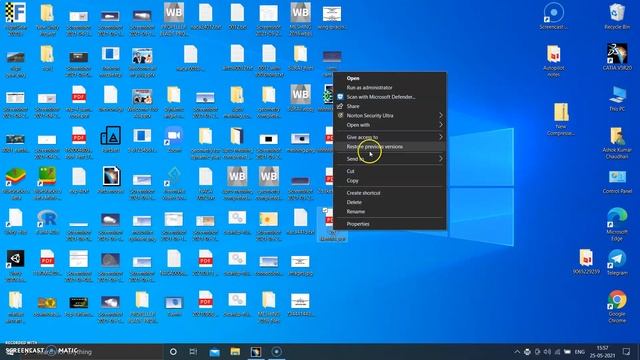Select the Unity shortcut icon

coord(16,266)
